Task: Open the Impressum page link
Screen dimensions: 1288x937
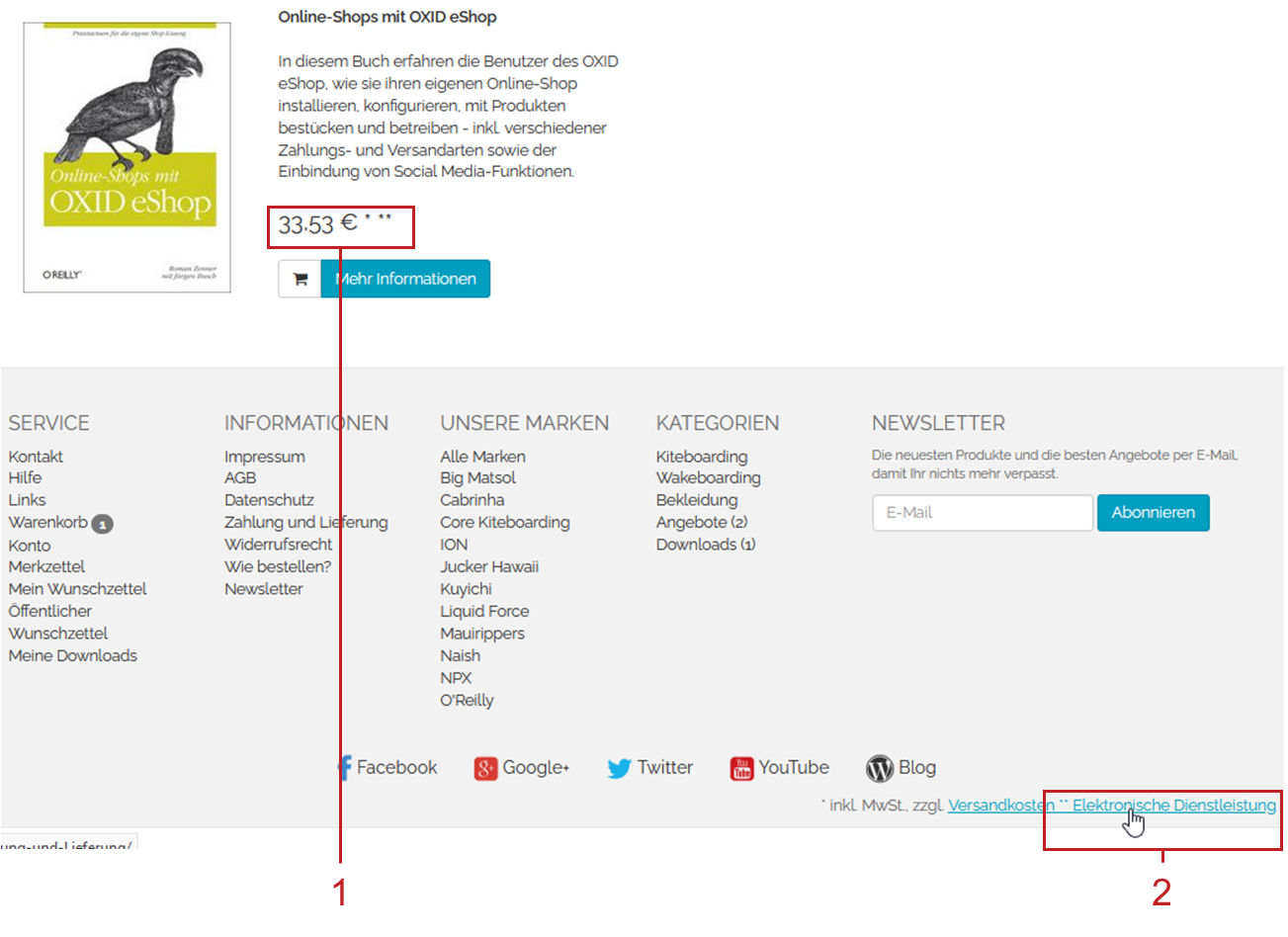Action: tap(264, 457)
